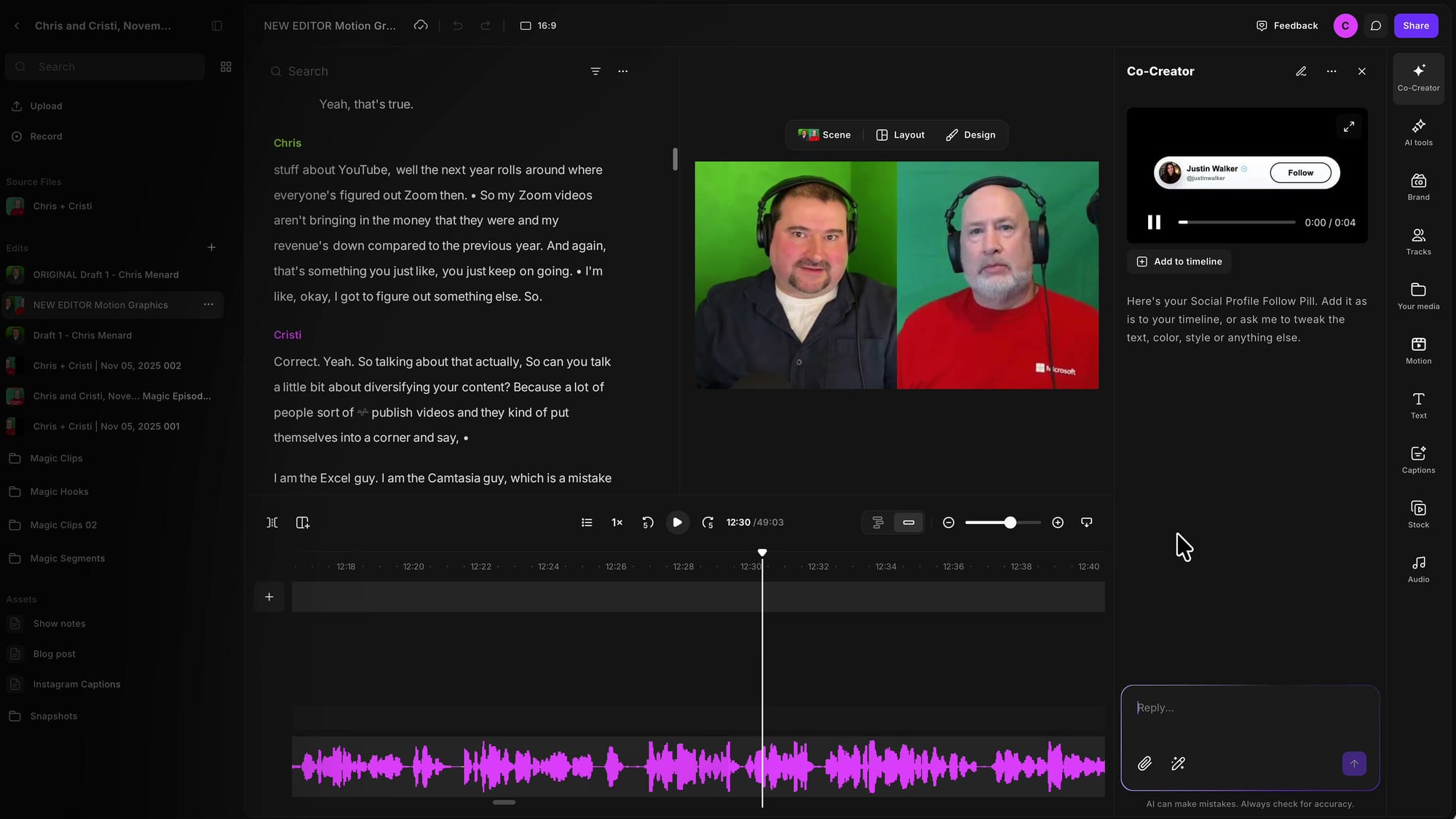The height and width of the screenshot is (819, 1456).
Task: Click the back arrow beside project title
Action: click(17, 25)
